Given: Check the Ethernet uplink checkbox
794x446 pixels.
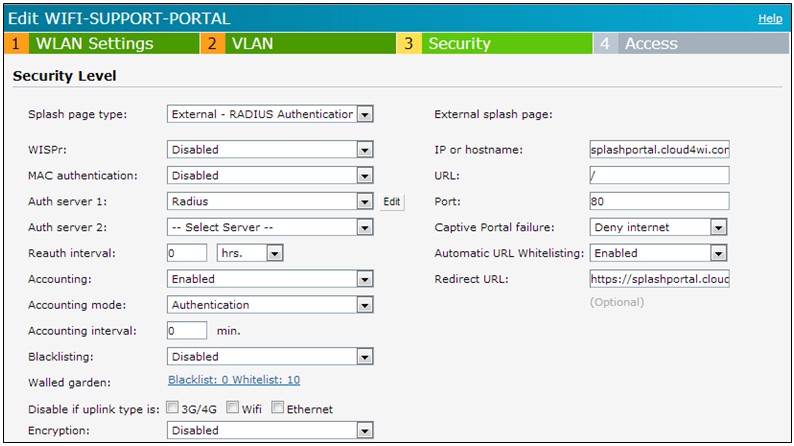Looking at the screenshot, I should [279, 409].
